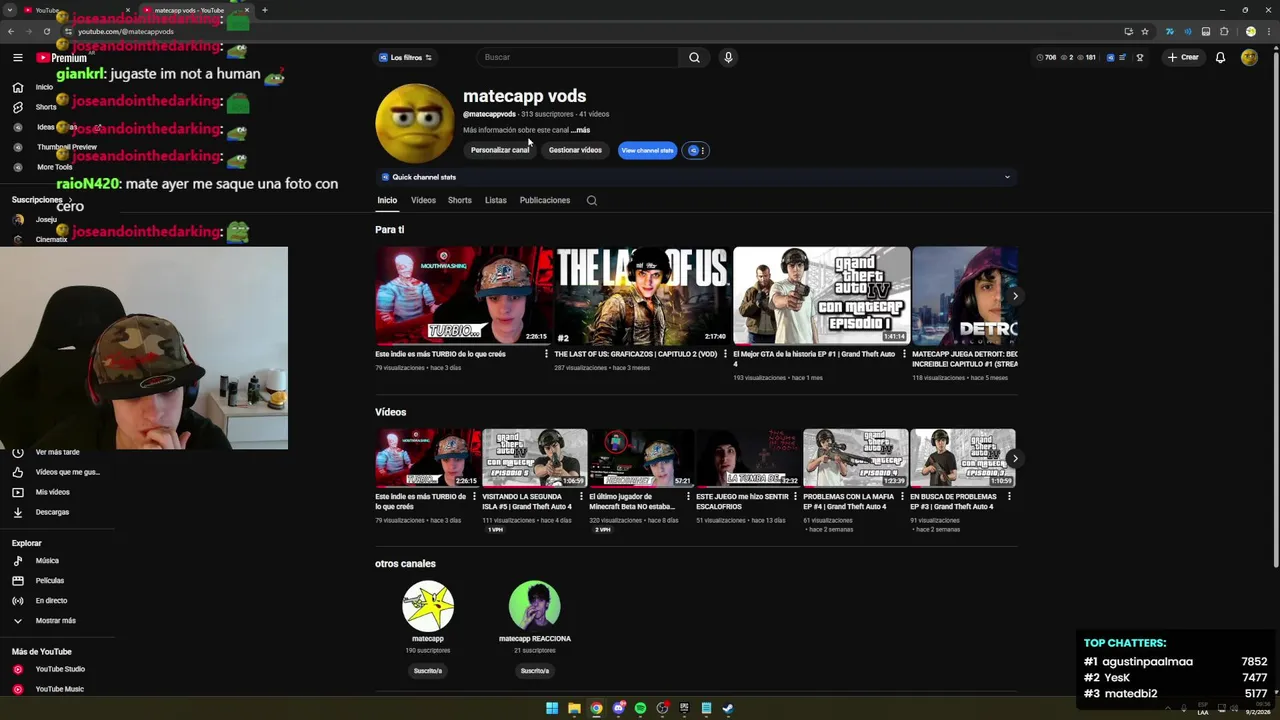
Task: Open the vidIQ options dots beside View channel stats
Action: pyautogui.click(x=695, y=150)
